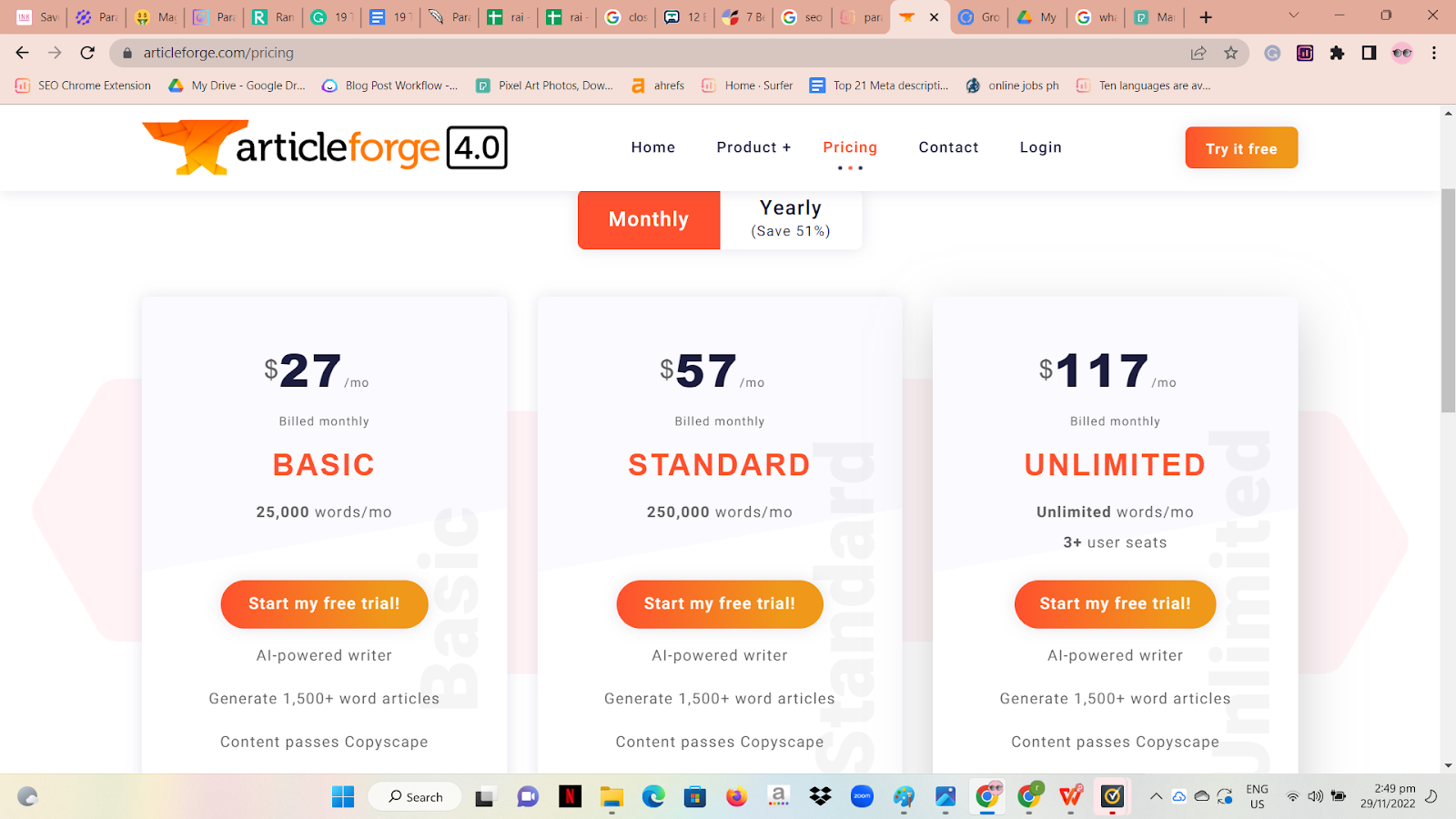Open the Grammarly extension icon
The height and width of the screenshot is (819, 1456).
coord(1272,53)
